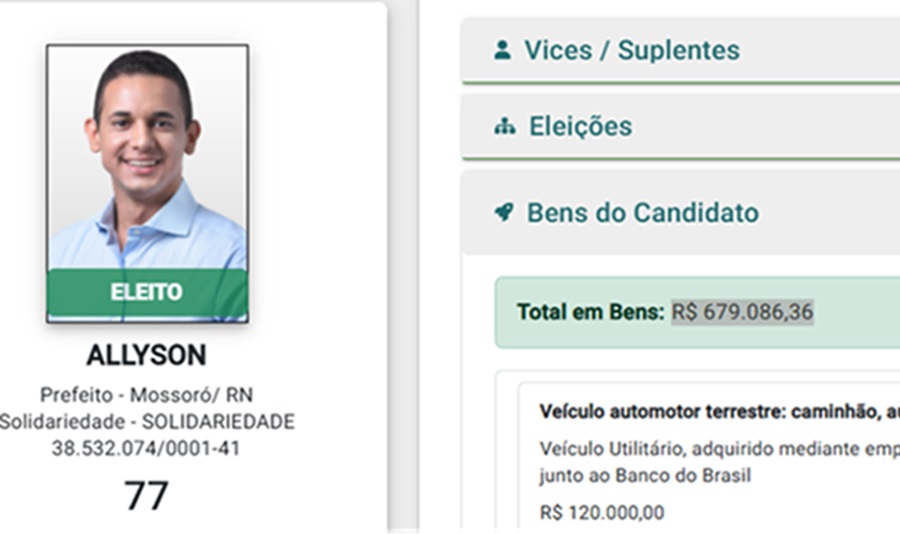This screenshot has width=900, height=534.
Task: Click the Solidariedade party name line
Action: point(147,422)
